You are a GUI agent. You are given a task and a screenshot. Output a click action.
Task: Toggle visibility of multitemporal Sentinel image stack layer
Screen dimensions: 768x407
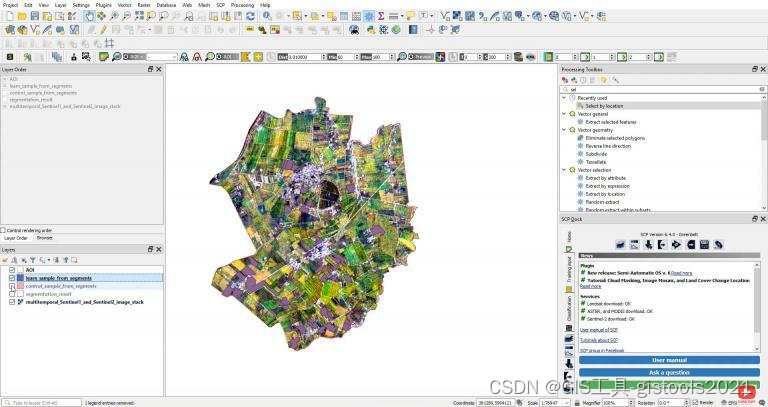click(12, 302)
